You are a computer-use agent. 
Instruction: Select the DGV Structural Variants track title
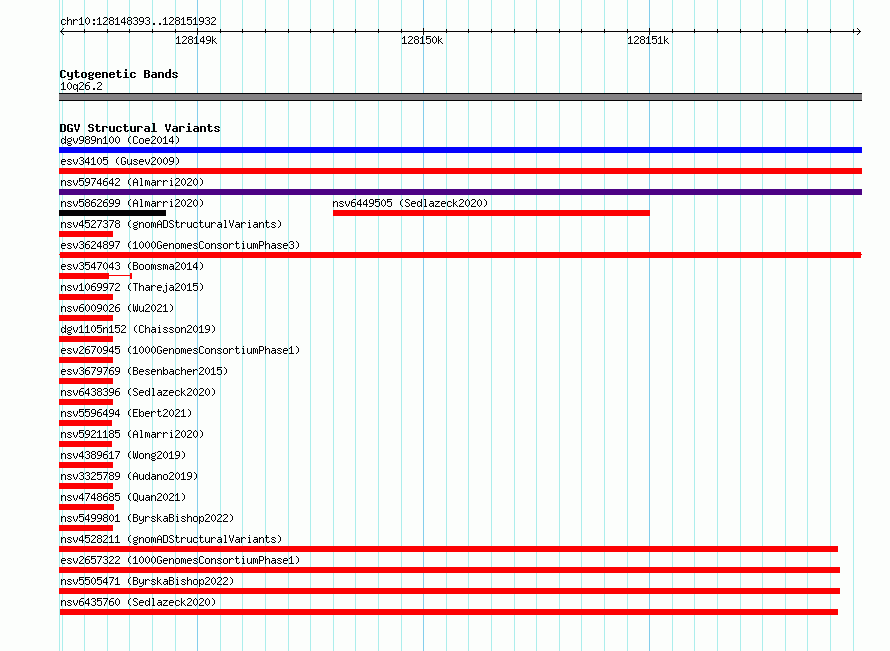[140, 128]
